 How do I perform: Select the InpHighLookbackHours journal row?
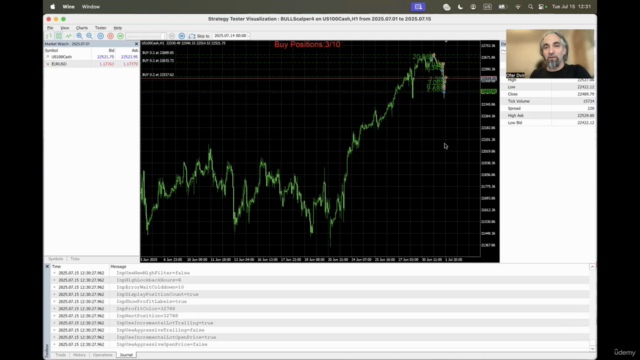click(x=320, y=280)
